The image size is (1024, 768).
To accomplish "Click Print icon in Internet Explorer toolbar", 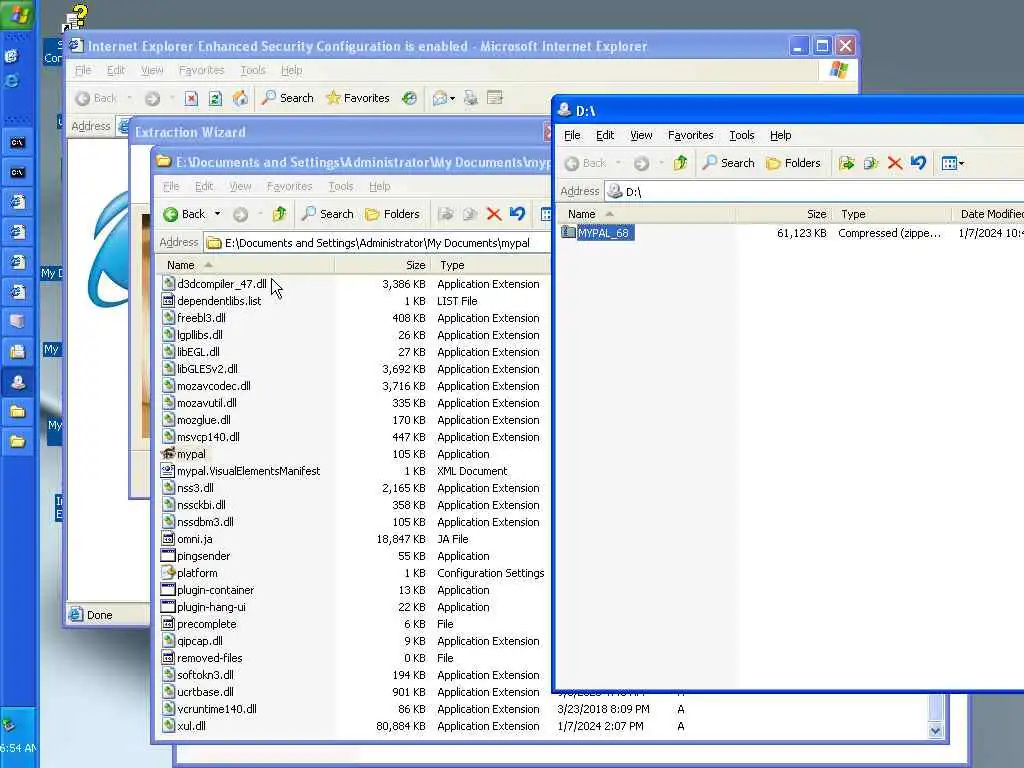I will coord(471,98).
